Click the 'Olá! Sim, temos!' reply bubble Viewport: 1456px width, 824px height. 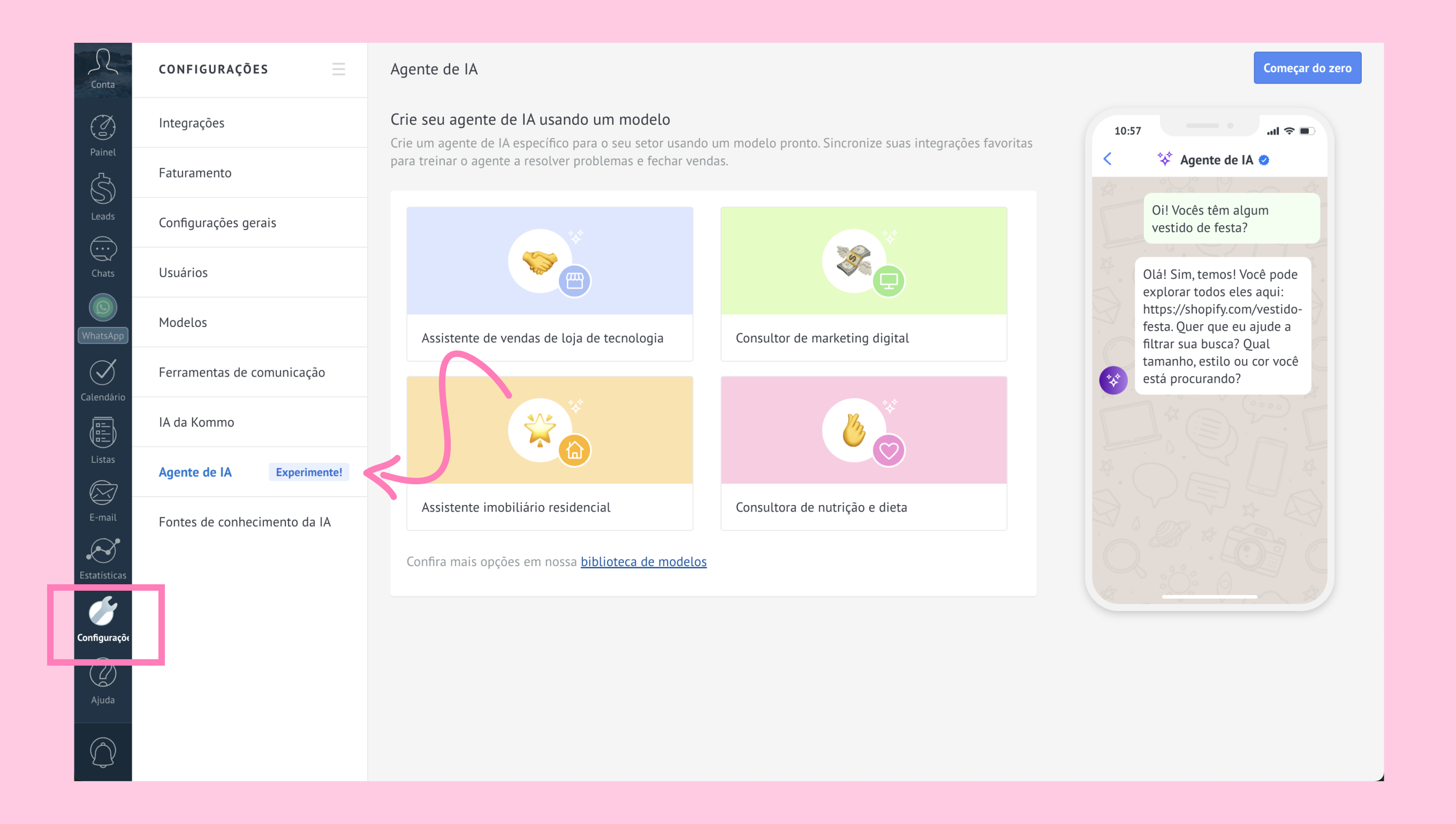pos(1223,326)
